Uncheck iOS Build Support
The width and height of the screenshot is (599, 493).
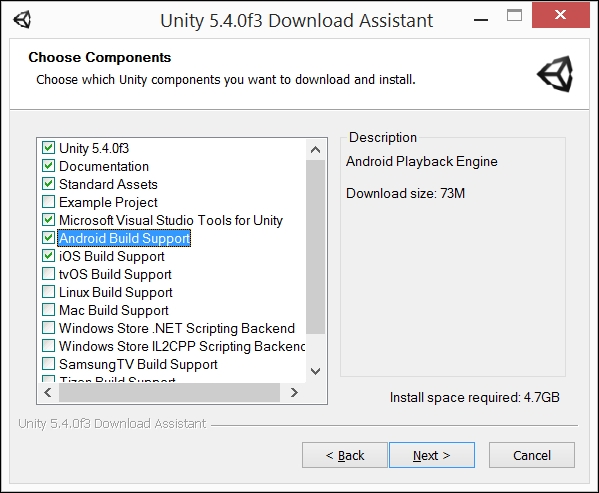point(48,255)
